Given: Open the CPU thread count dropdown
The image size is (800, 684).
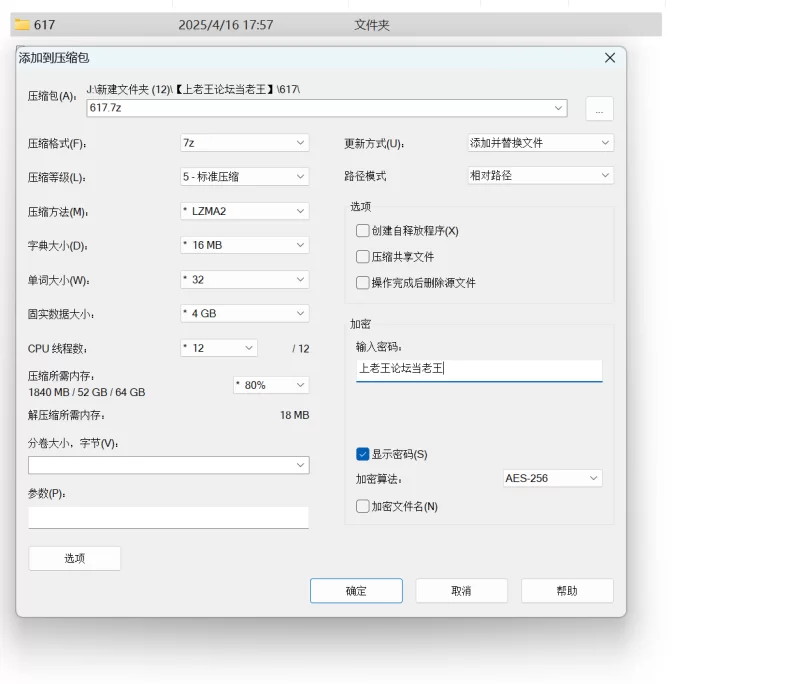Looking at the screenshot, I should (x=218, y=348).
